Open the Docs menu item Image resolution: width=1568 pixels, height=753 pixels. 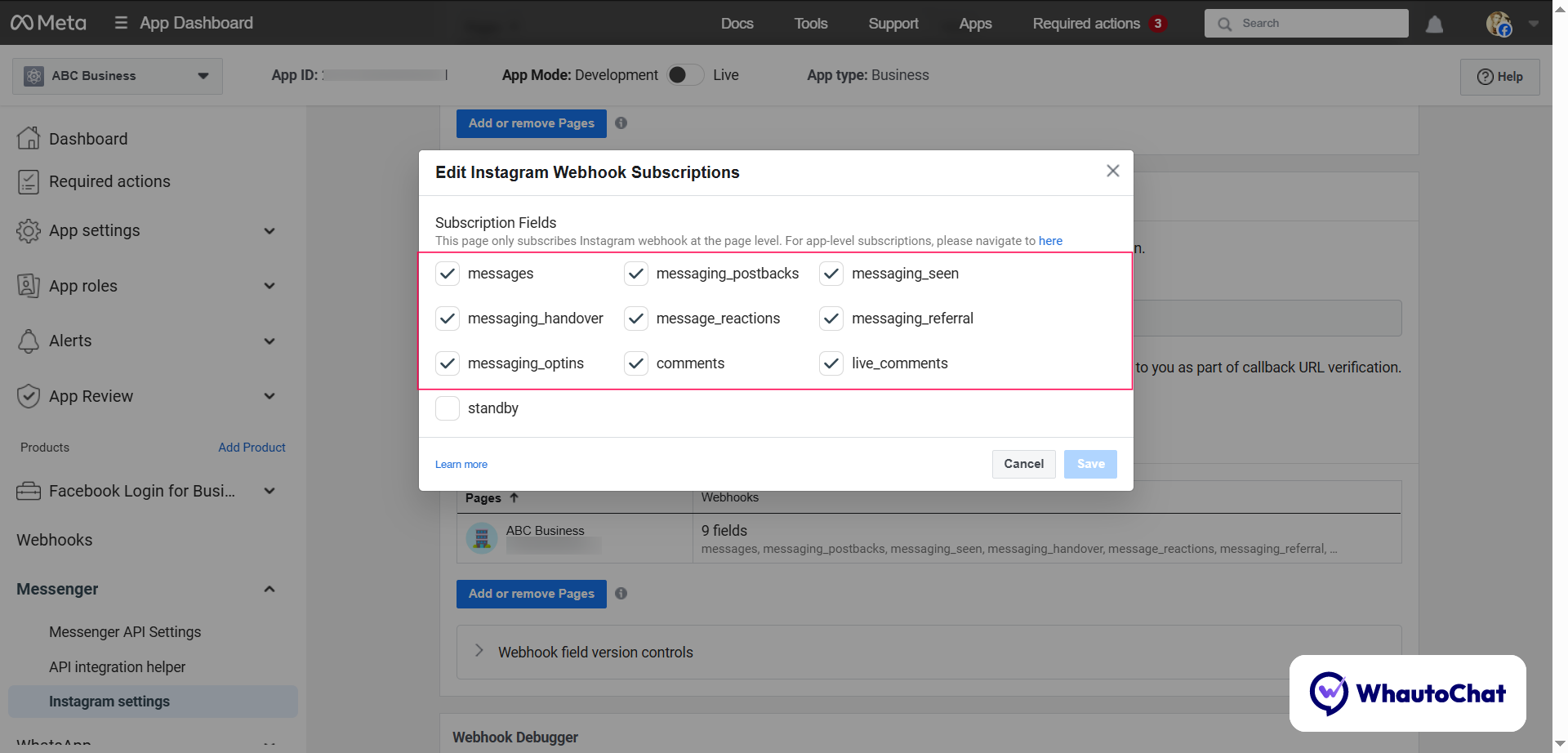coord(737,23)
